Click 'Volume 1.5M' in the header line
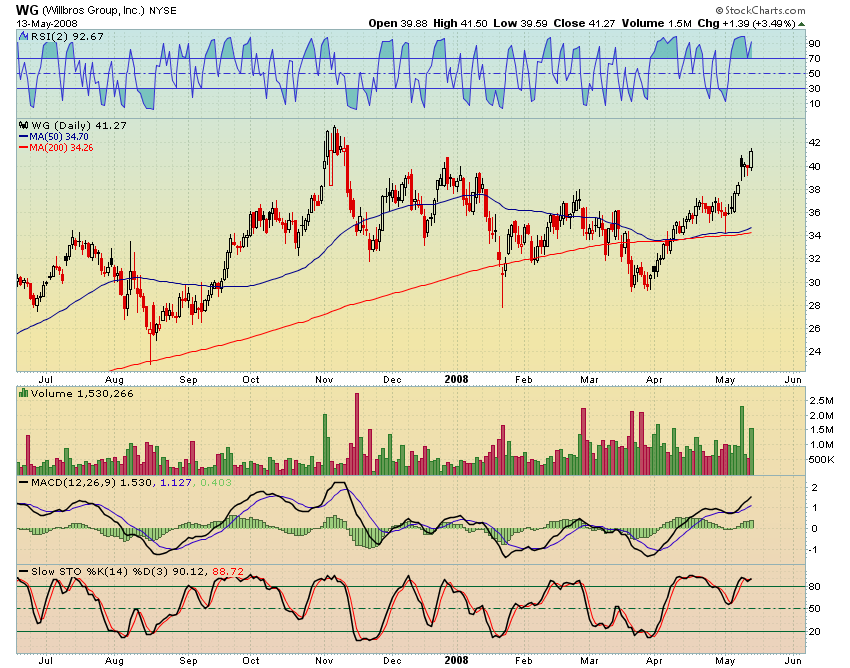The height and width of the screenshot is (668, 850). tap(656, 23)
